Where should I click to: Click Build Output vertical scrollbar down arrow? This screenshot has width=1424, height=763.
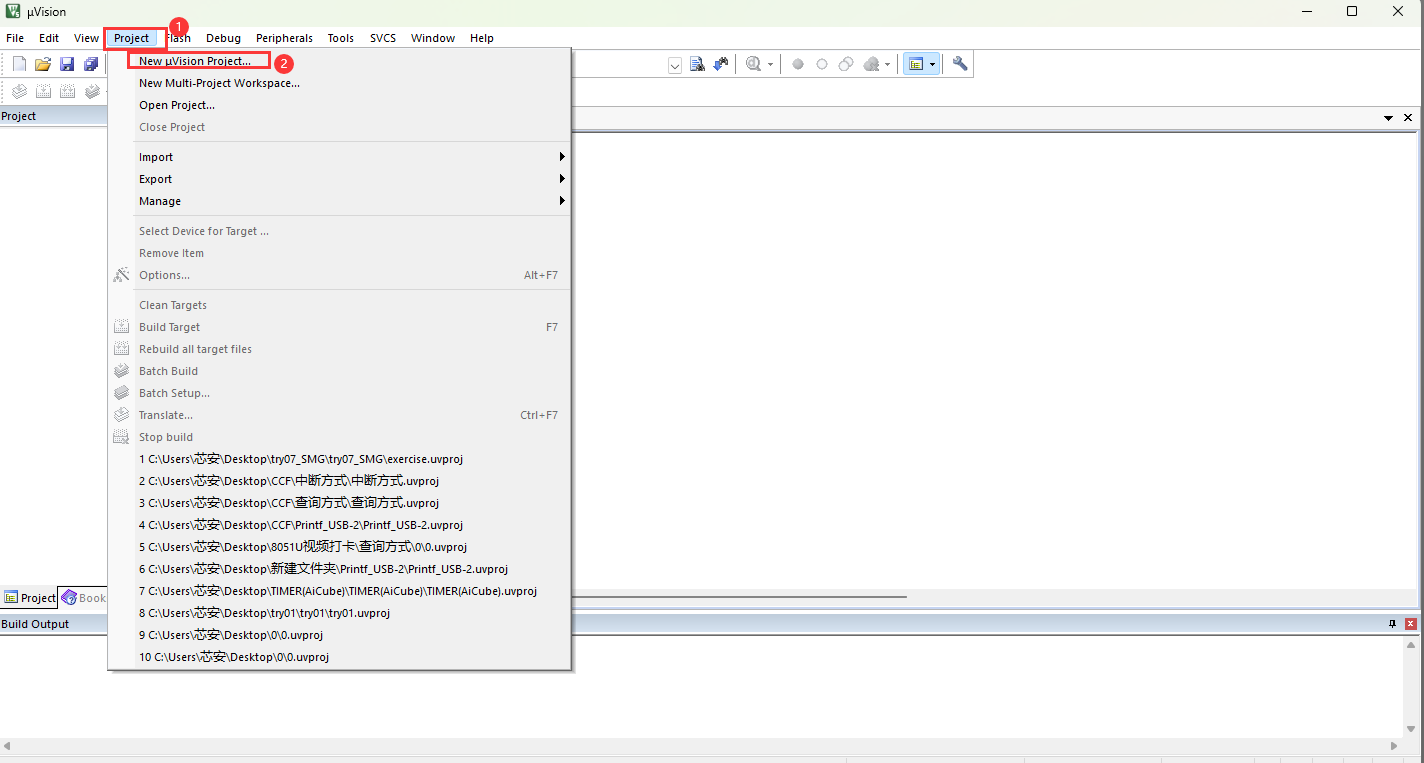click(1413, 729)
